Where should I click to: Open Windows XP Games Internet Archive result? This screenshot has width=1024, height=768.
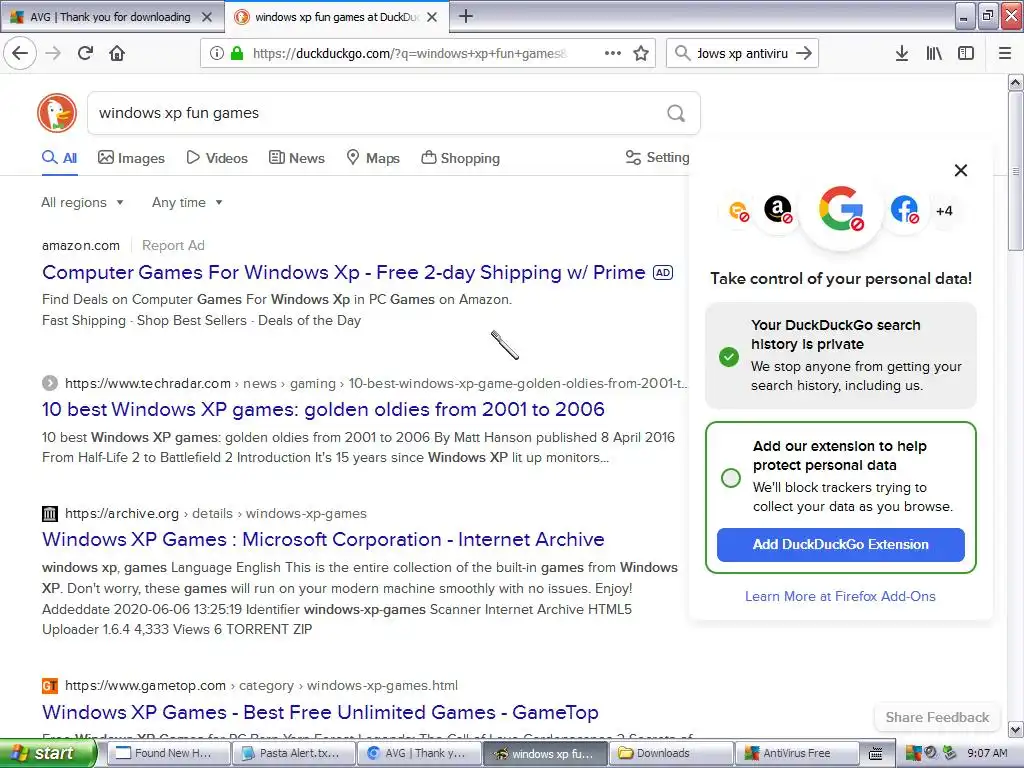point(323,539)
